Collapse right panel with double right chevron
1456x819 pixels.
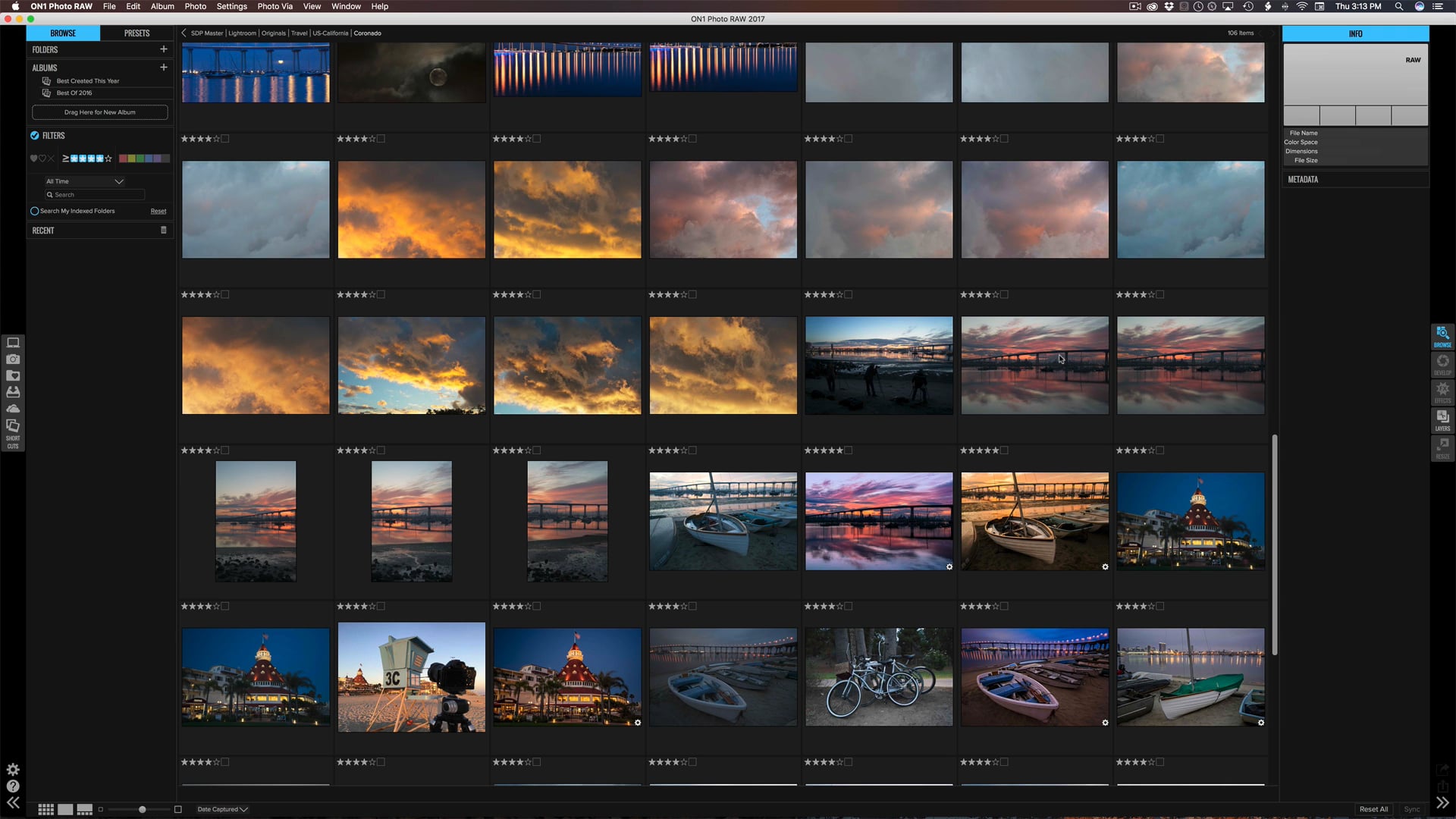[x=1442, y=803]
